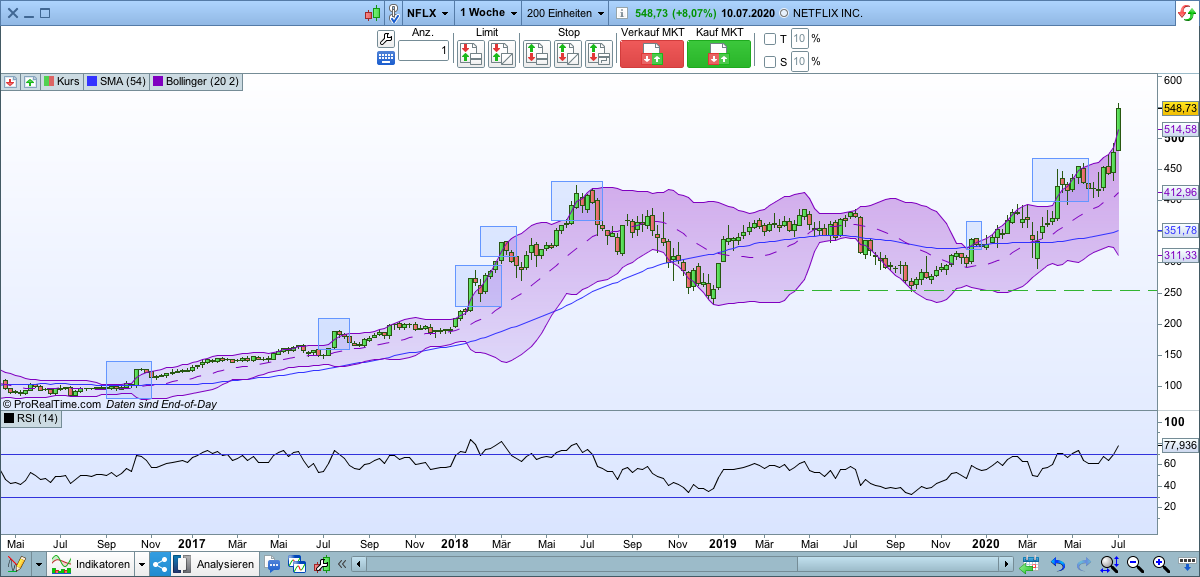Click inside the Anz. quantity field
Screen dimensions: 1200x577
[422, 50]
